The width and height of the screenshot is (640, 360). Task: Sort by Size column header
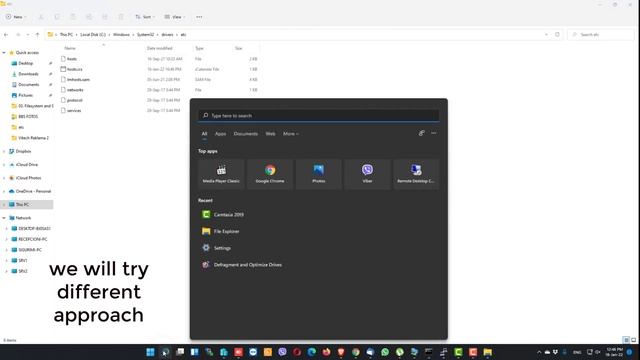click(x=239, y=48)
